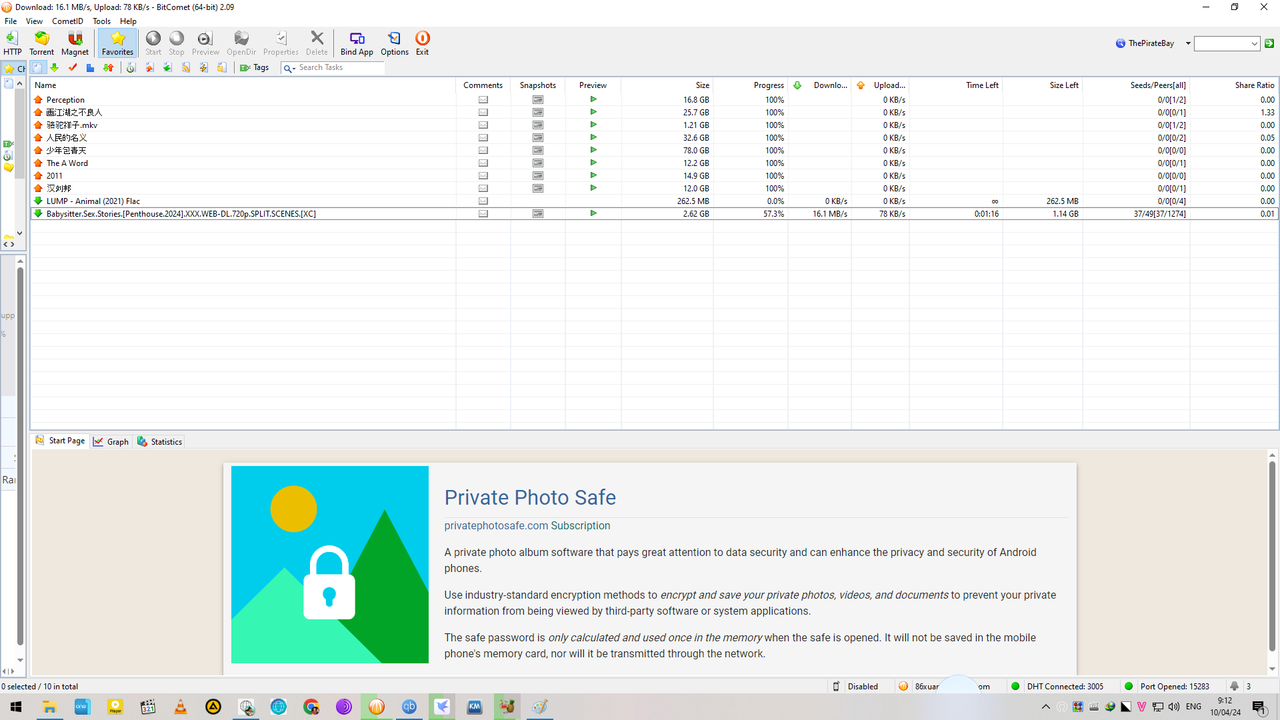Switch to the Statistics tab
The image size is (1280, 720).
coord(160,441)
